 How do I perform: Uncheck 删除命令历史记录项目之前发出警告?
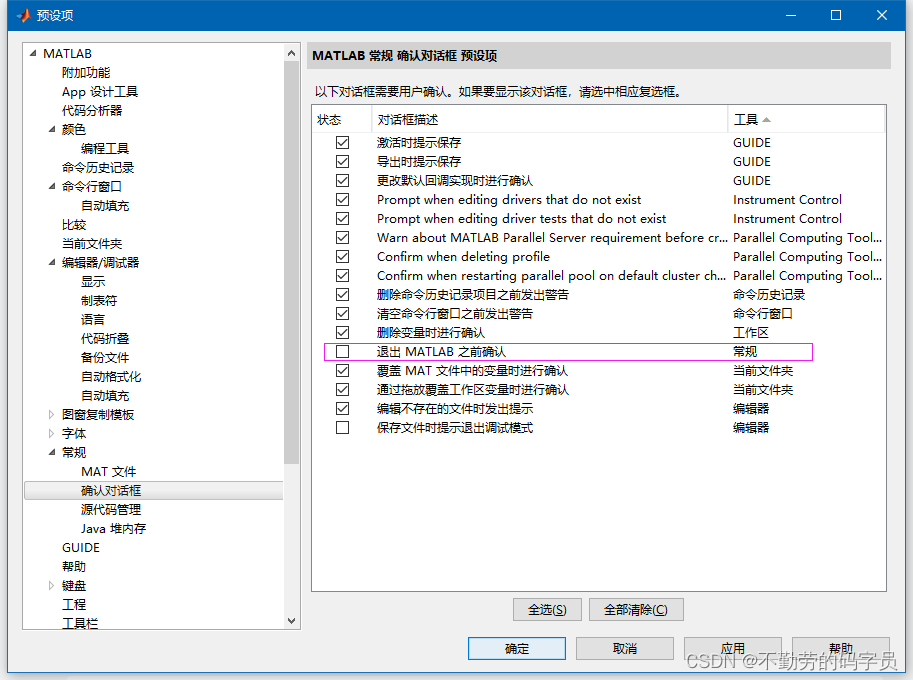click(x=342, y=295)
